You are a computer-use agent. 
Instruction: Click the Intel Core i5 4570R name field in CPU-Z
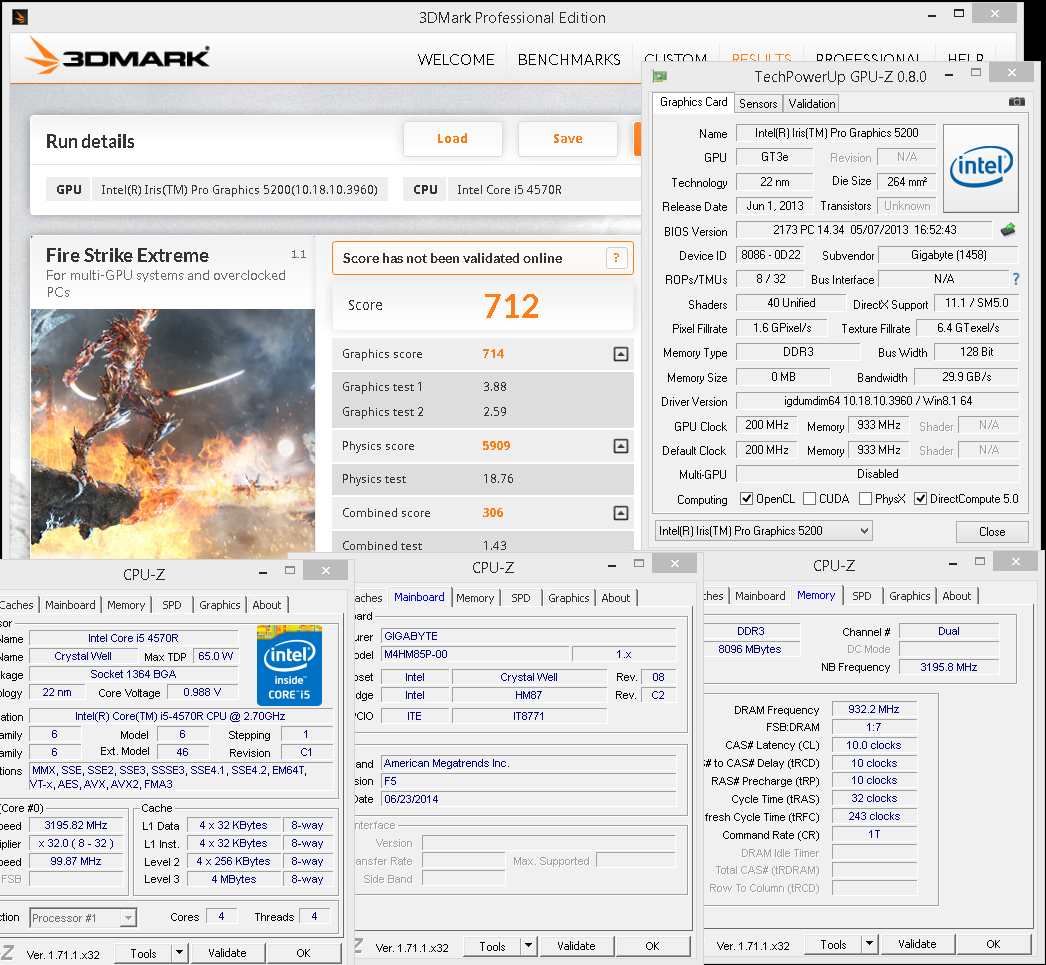tap(133, 638)
